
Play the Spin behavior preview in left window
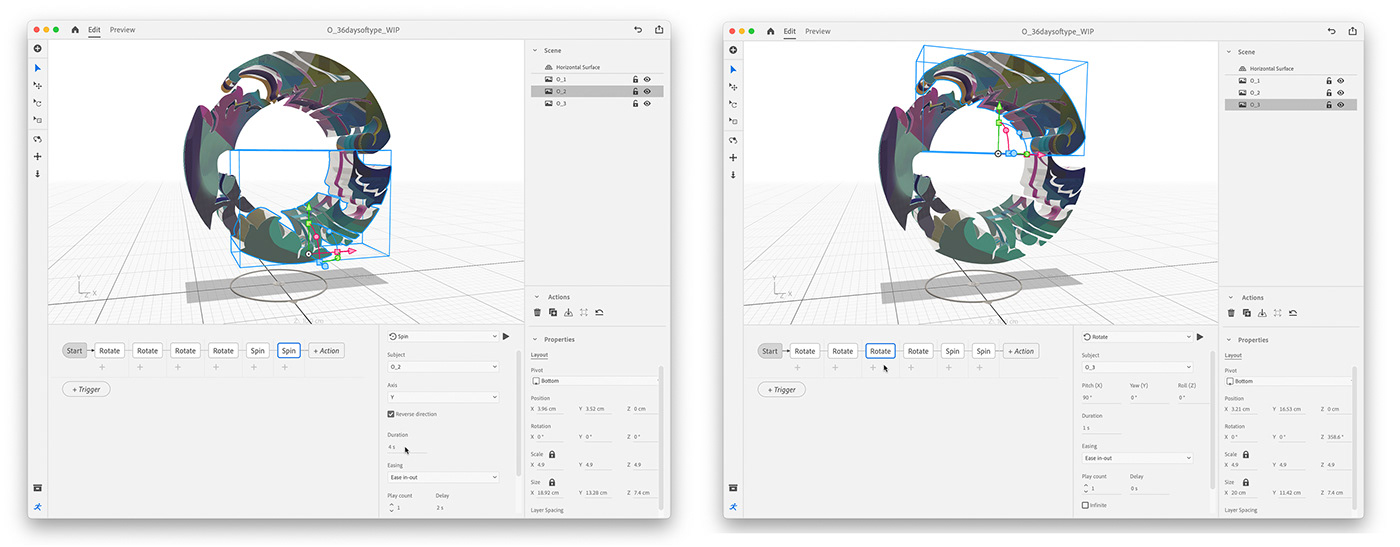506,337
